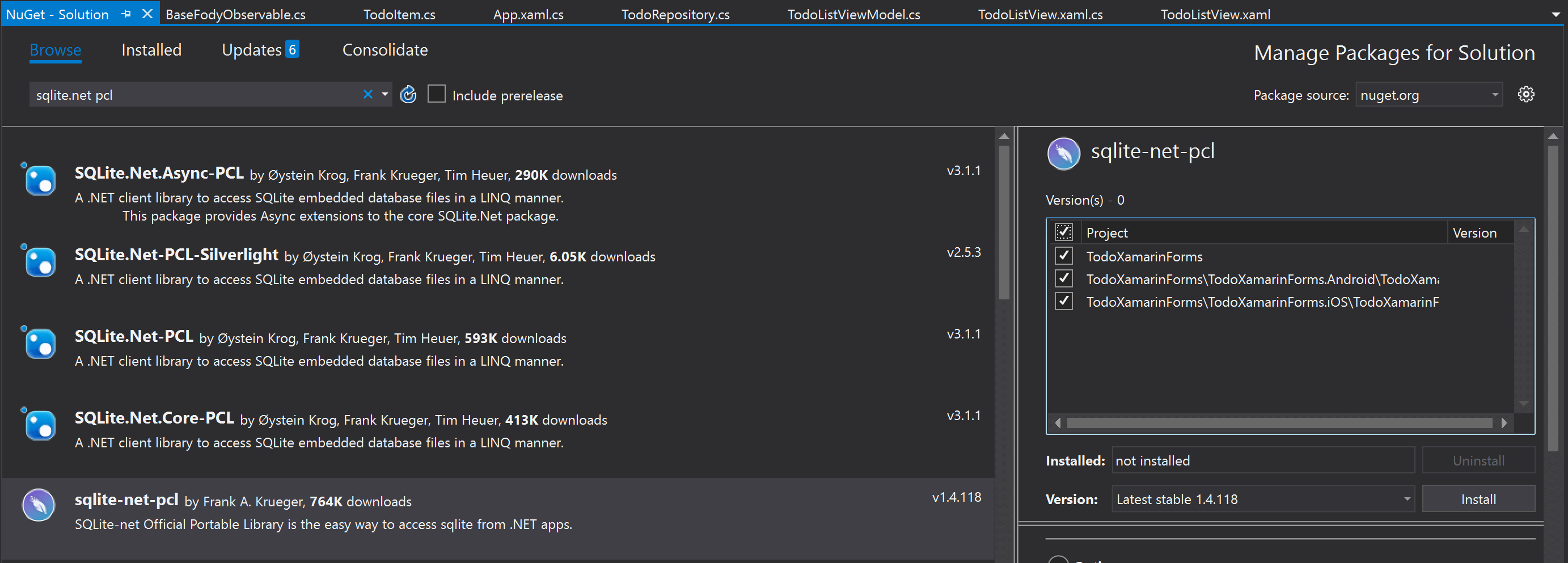
Task: Click the Uninstall button
Action: pyautogui.click(x=1478, y=461)
